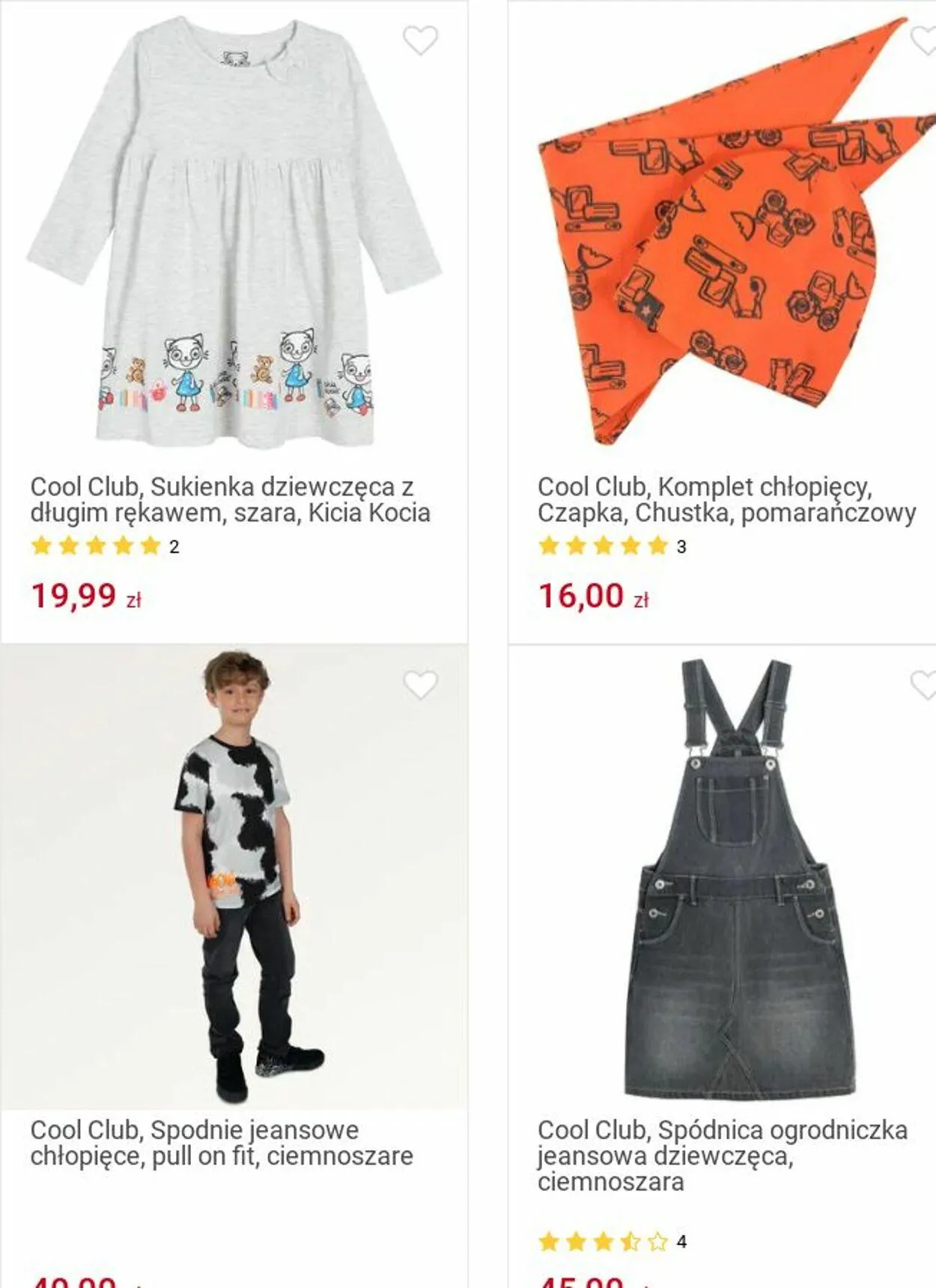Open the 3 reviews count for cap set
This screenshot has width=936, height=1288.
click(681, 547)
